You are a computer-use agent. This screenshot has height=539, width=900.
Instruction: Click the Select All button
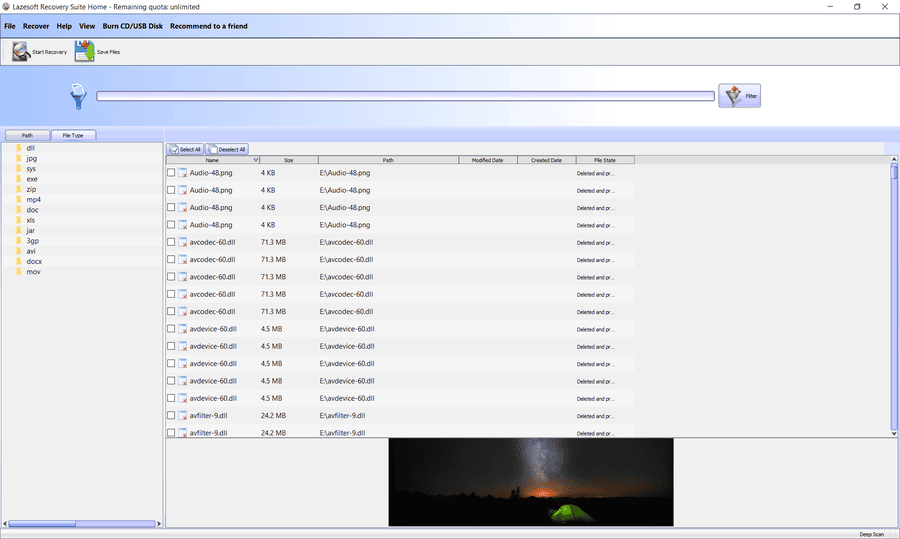pyautogui.click(x=185, y=149)
